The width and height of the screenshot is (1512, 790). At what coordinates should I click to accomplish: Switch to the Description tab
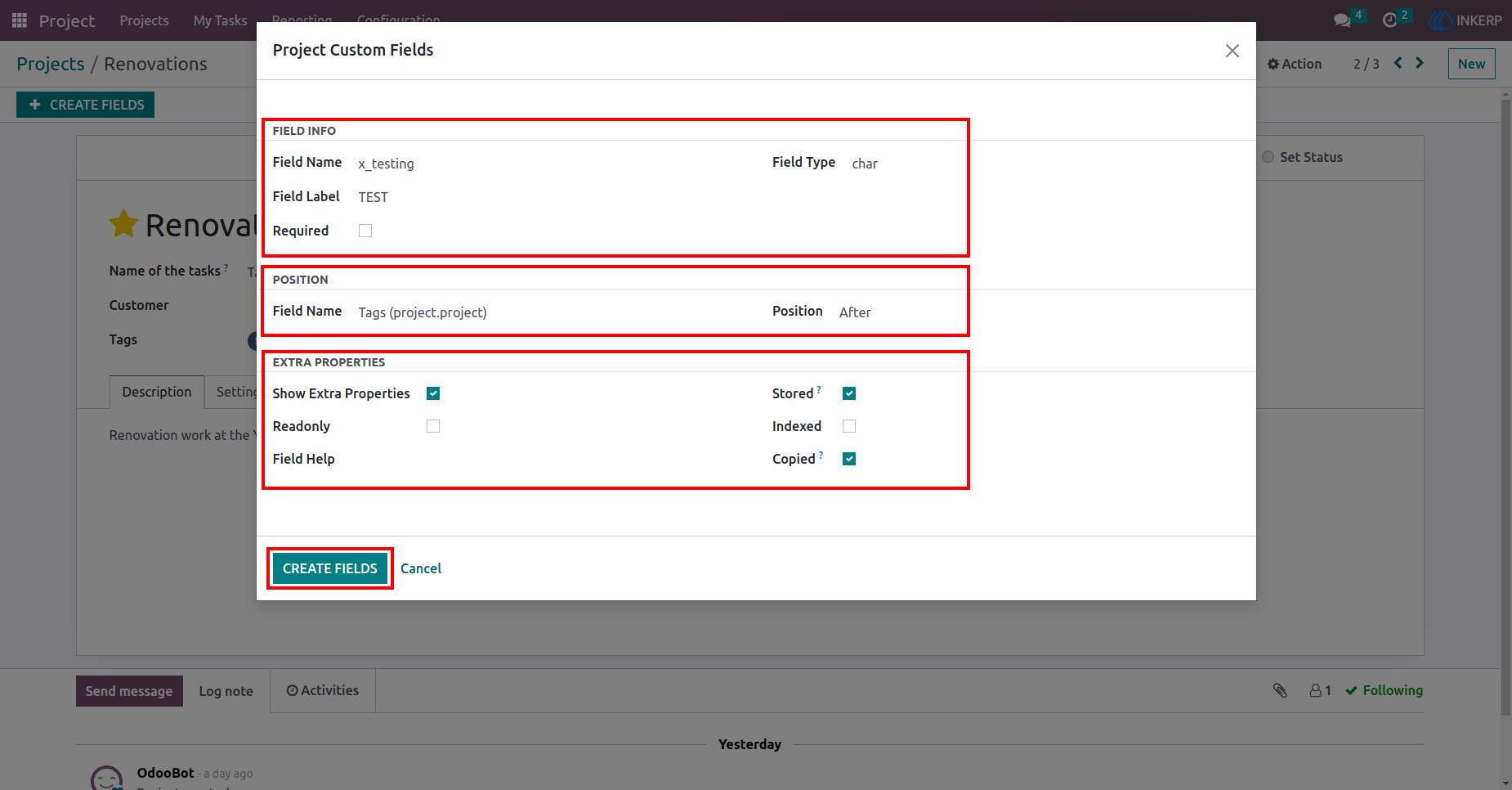coord(157,392)
